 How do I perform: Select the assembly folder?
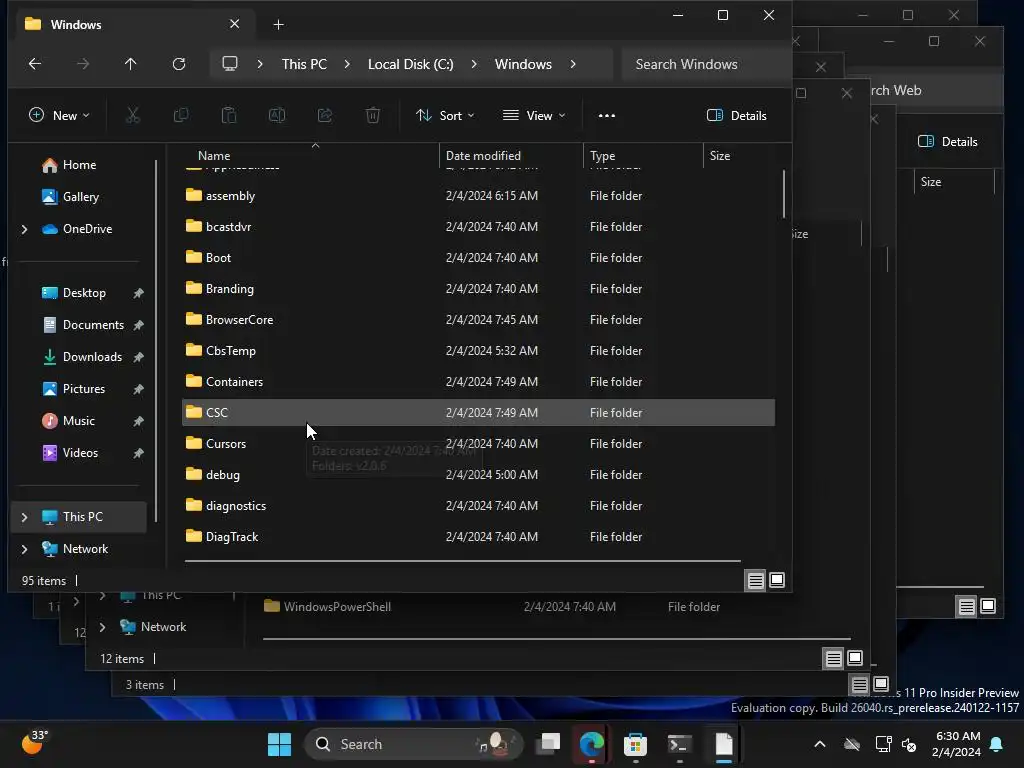tap(478, 196)
